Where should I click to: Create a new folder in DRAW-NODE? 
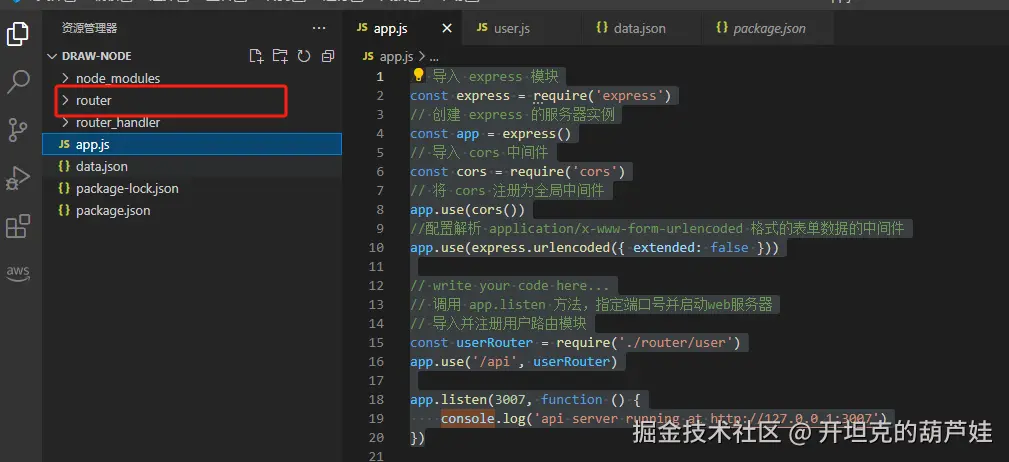(x=280, y=56)
